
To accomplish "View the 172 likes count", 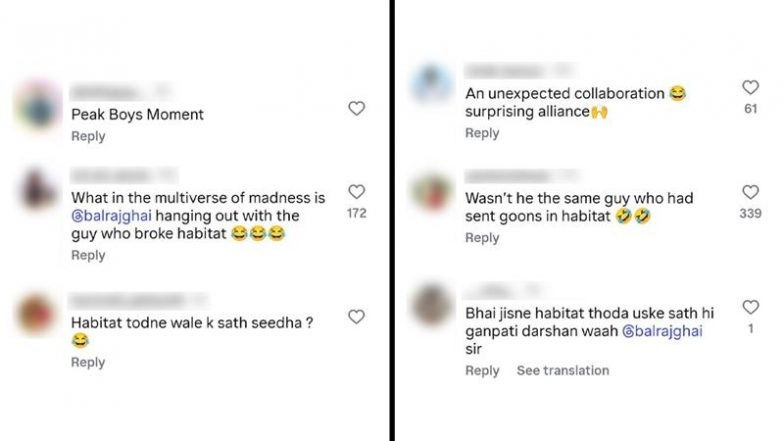I will point(356,214).
